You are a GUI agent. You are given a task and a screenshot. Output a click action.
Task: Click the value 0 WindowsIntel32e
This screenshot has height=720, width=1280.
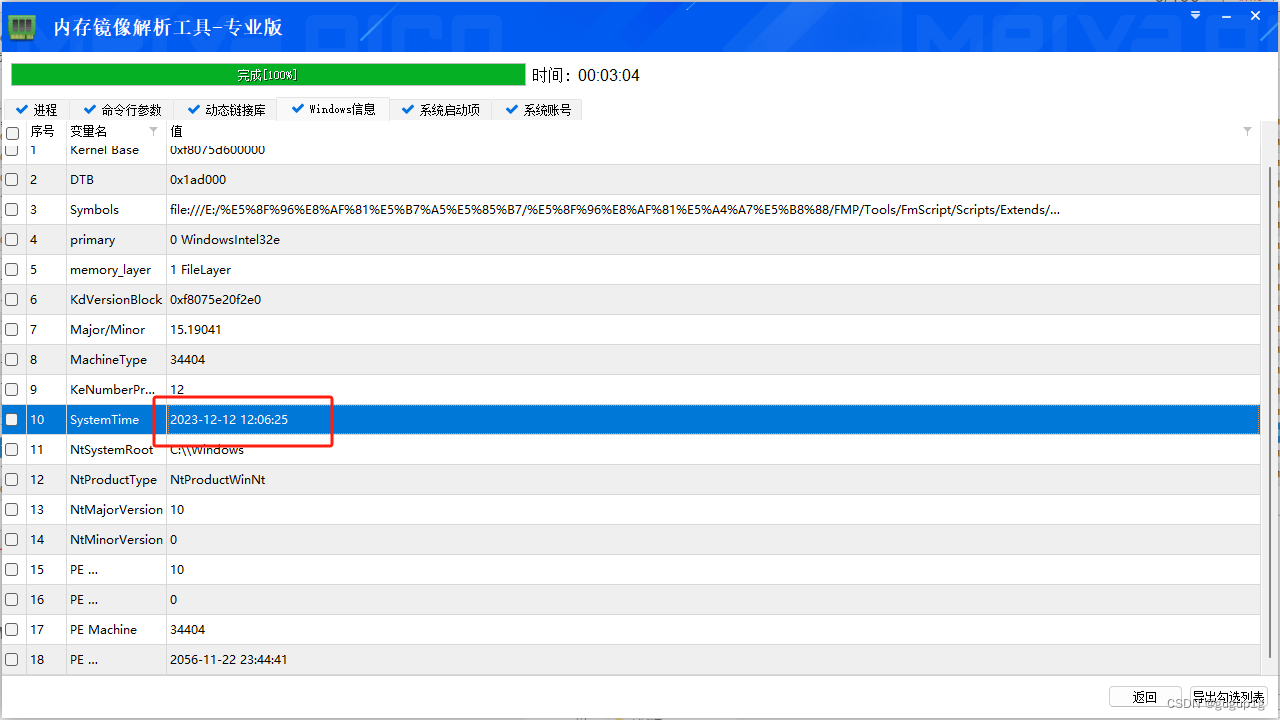click(x=225, y=240)
